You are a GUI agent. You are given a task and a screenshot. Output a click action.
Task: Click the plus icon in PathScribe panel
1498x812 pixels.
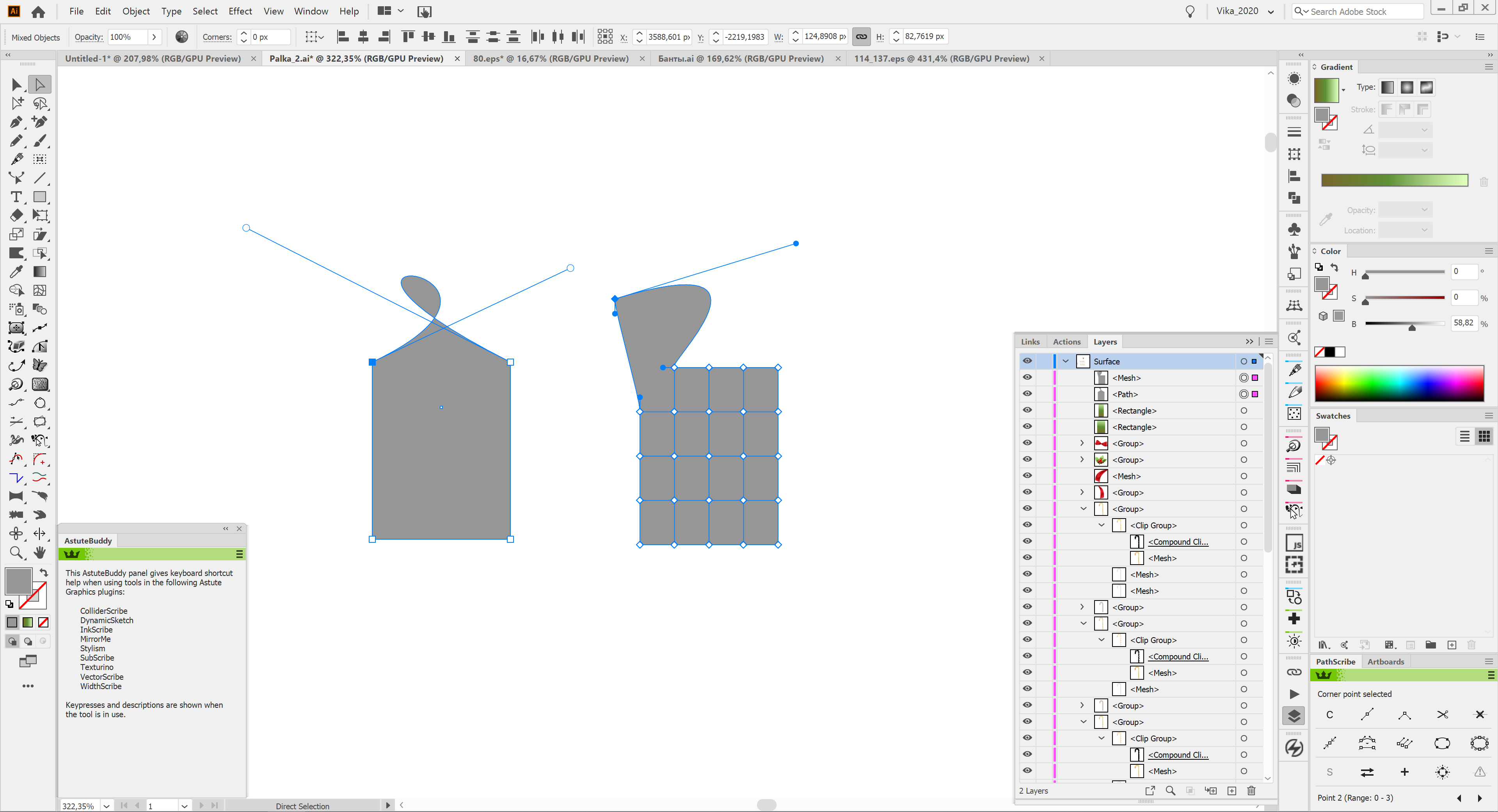click(x=1404, y=772)
